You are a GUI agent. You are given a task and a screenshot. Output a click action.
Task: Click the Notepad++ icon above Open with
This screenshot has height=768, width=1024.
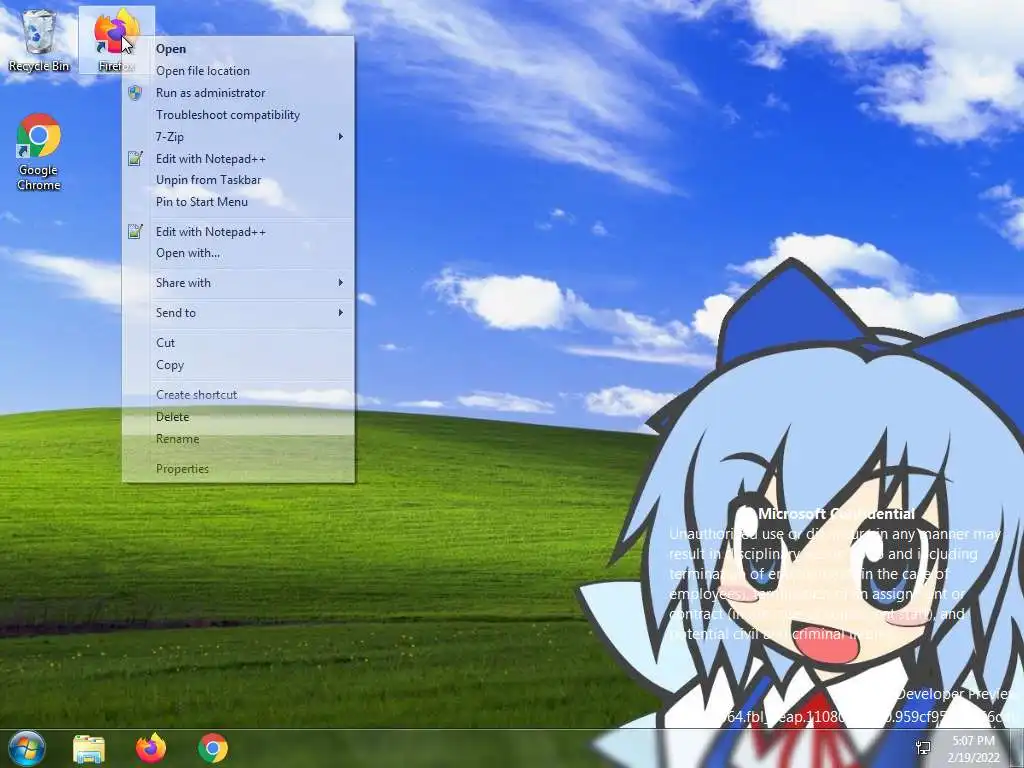[x=135, y=231]
